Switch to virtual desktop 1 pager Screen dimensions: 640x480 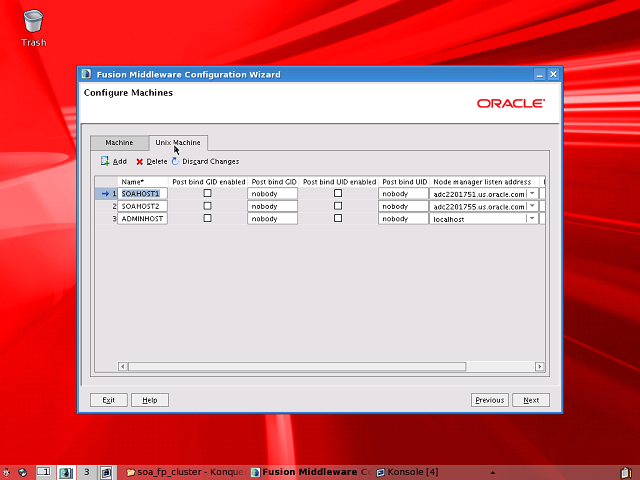tap(44, 472)
